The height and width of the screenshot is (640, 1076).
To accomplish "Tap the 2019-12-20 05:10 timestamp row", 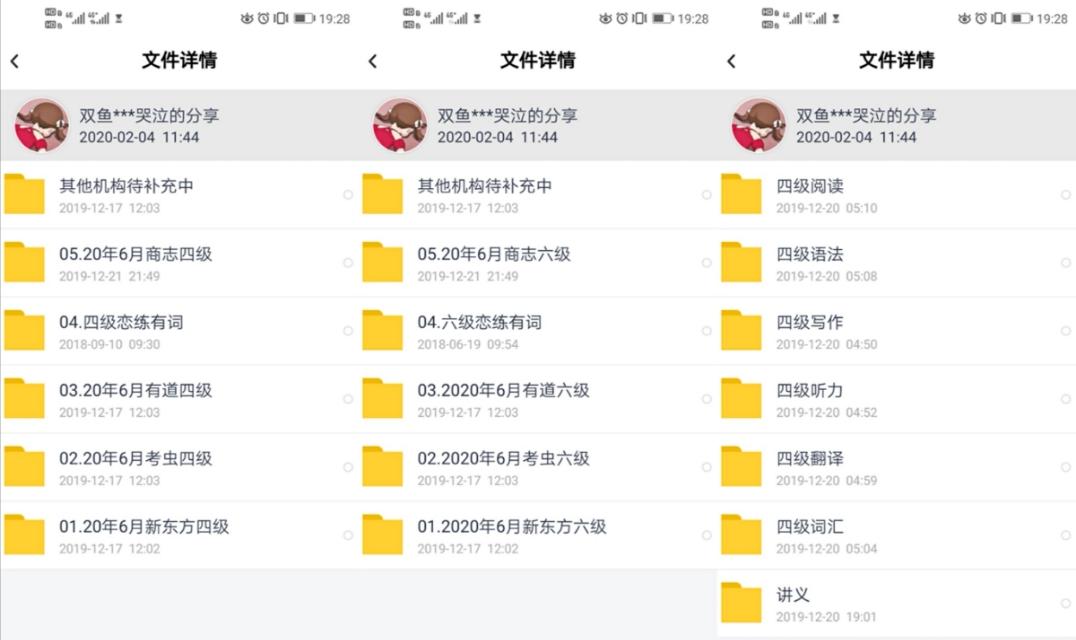I will (x=826, y=209).
